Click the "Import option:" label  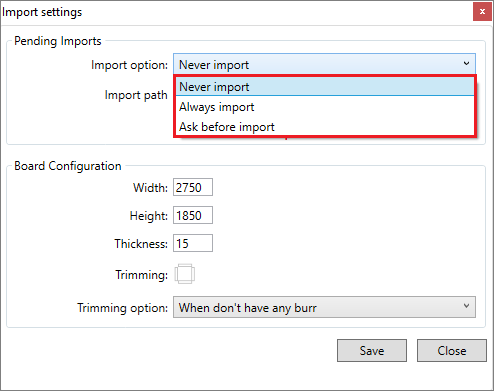(x=129, y=65)
